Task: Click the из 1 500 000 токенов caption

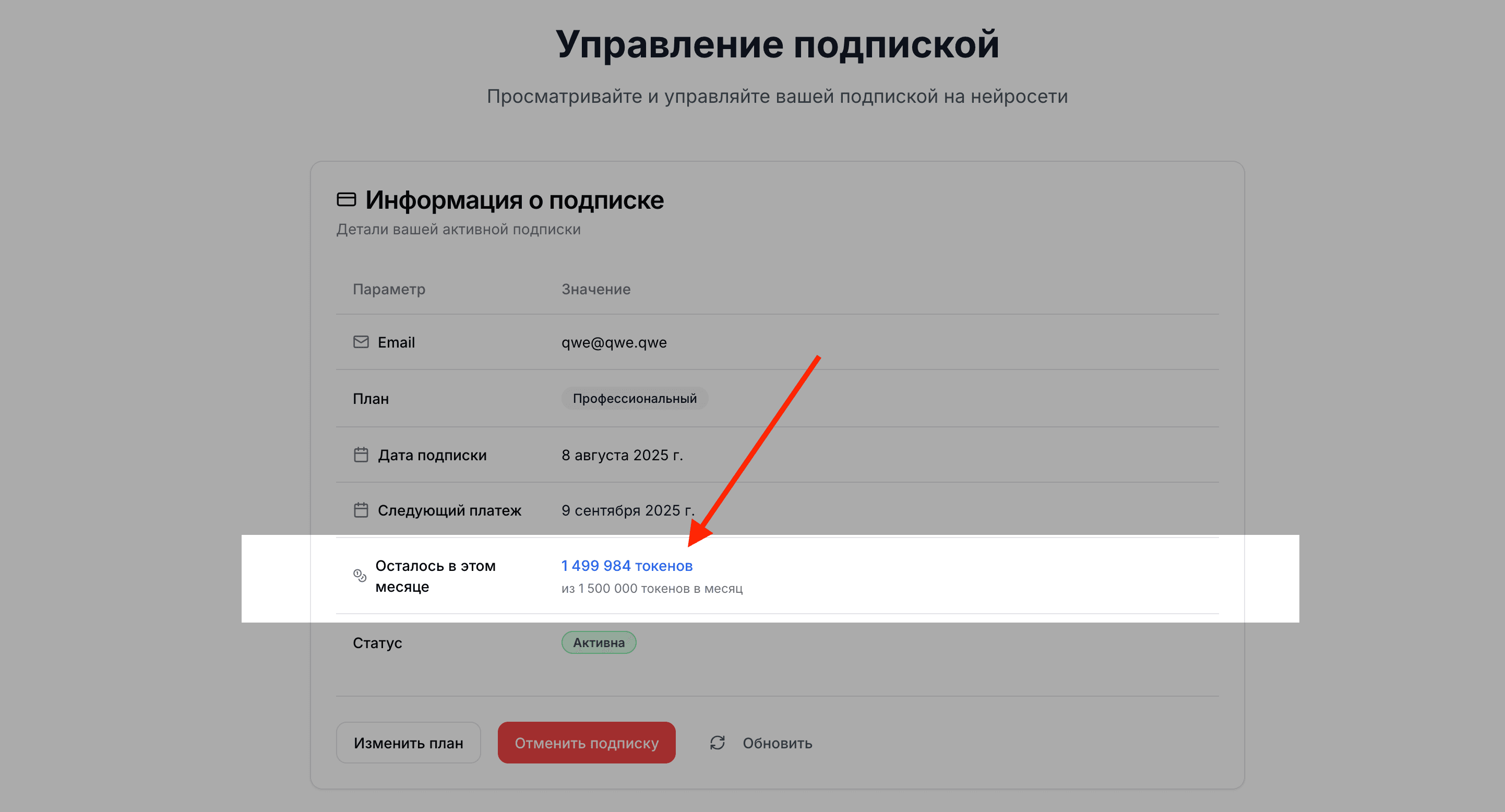Action: pyautogui.click(x=652, y=588)
